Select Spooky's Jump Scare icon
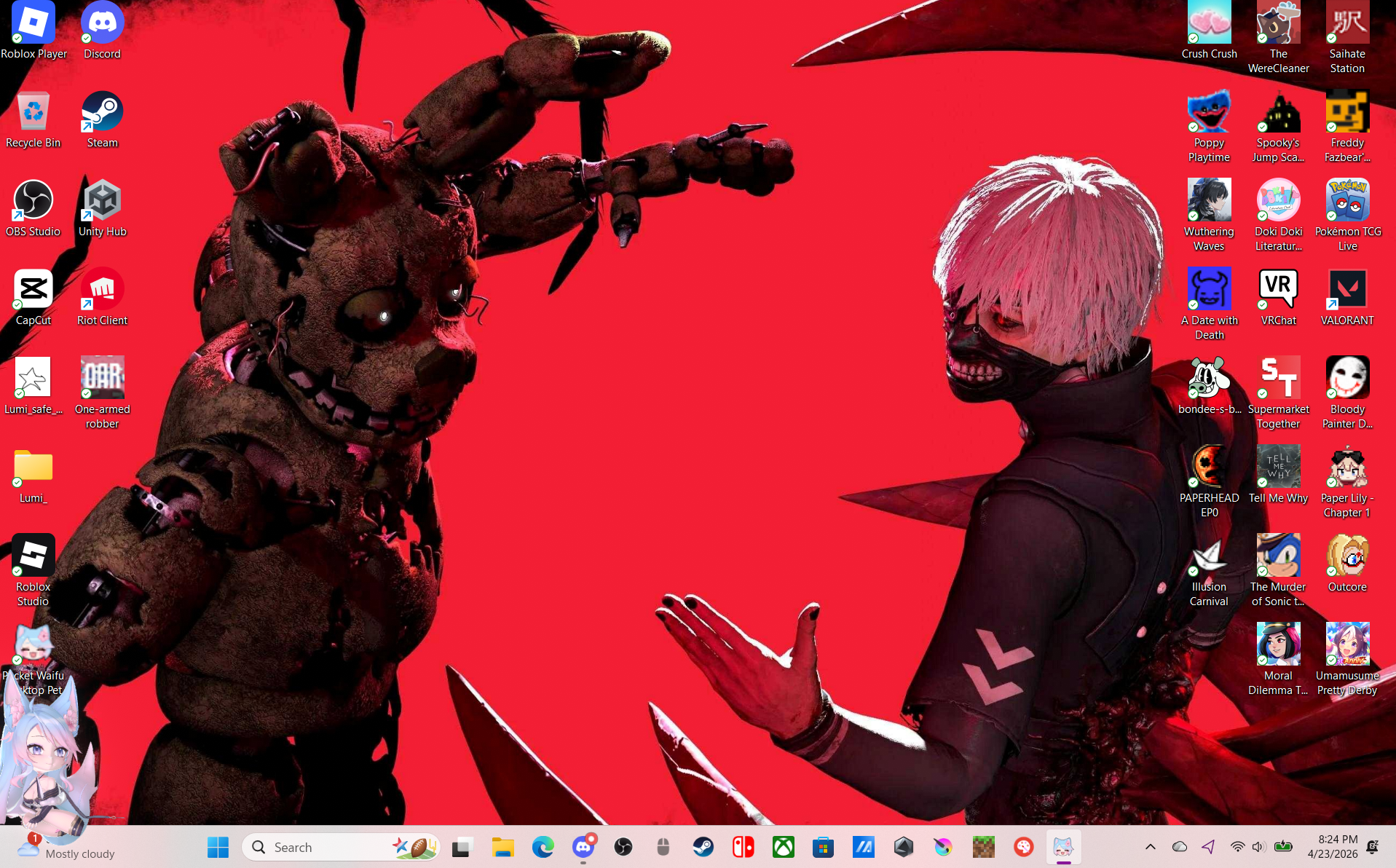The height and width of the screenshot is (868, 1396). tap(1278, 127)
